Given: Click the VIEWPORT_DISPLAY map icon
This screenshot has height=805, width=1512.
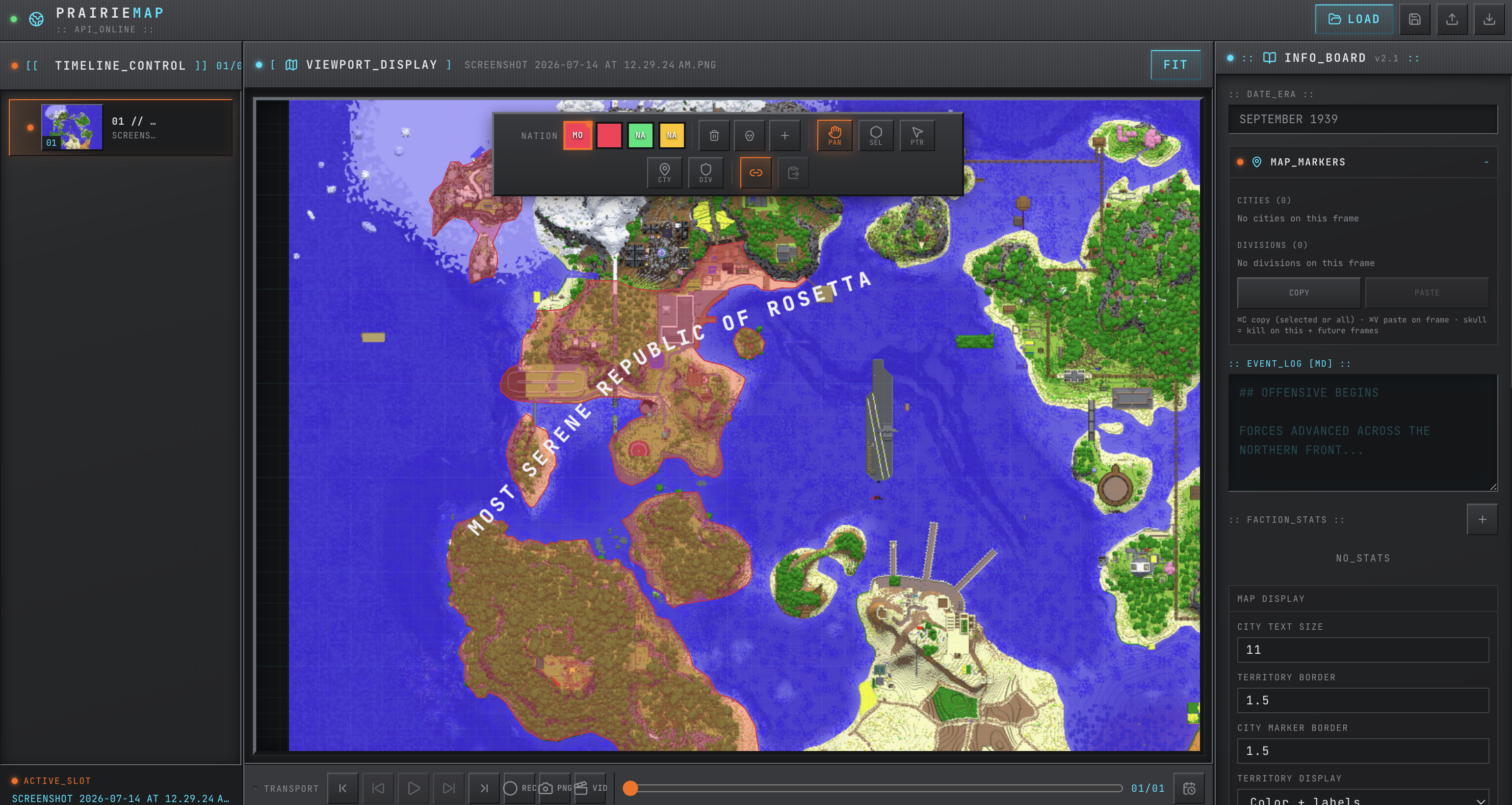Looking at the screenshot, I should (x=291, y=65).
